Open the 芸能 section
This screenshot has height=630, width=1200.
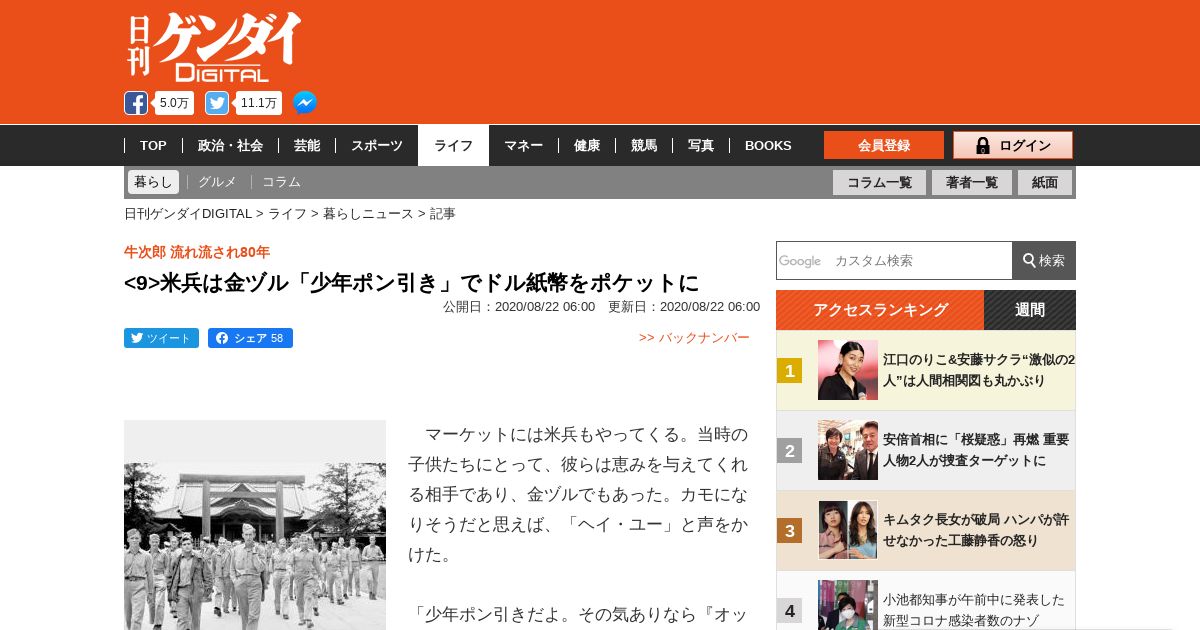307,146
